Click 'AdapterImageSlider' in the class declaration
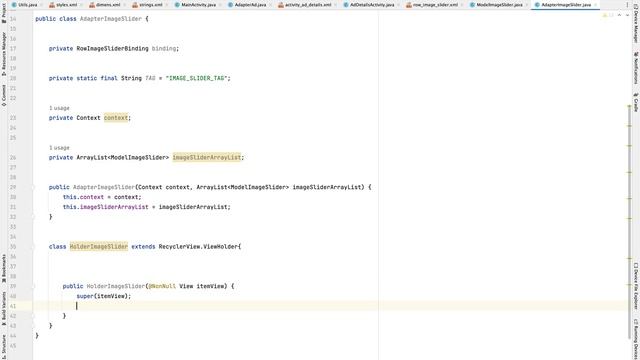Viewport: 640px width, 360px height. pos(111,19)
